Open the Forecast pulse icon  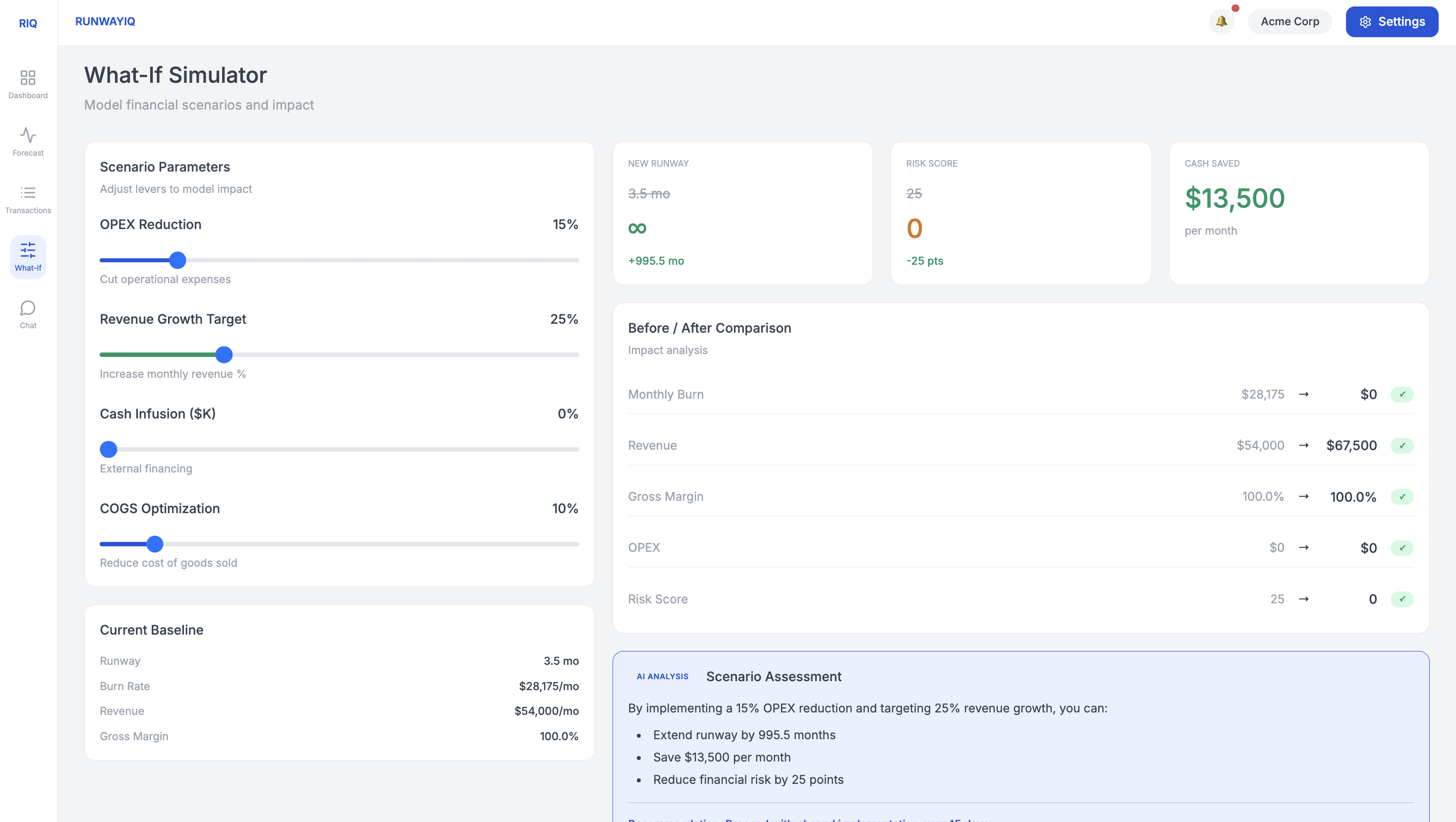[28, 135]
